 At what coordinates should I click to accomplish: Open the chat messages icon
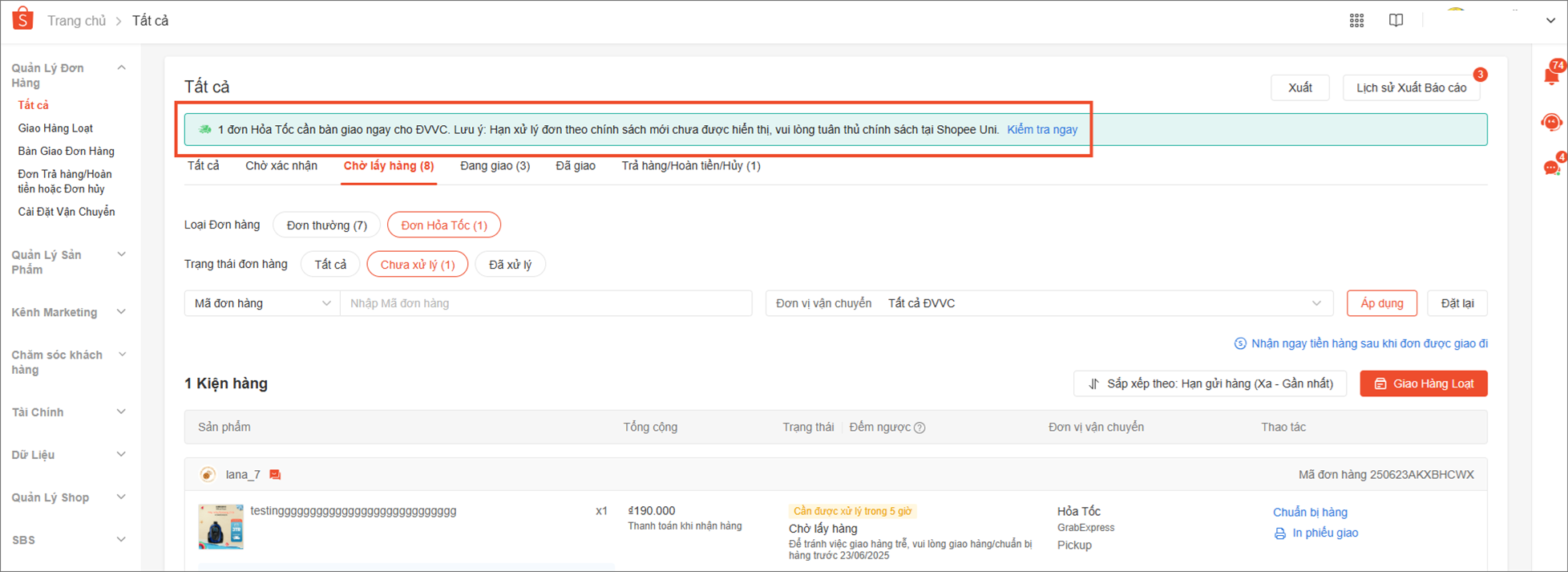point(1551,168)
